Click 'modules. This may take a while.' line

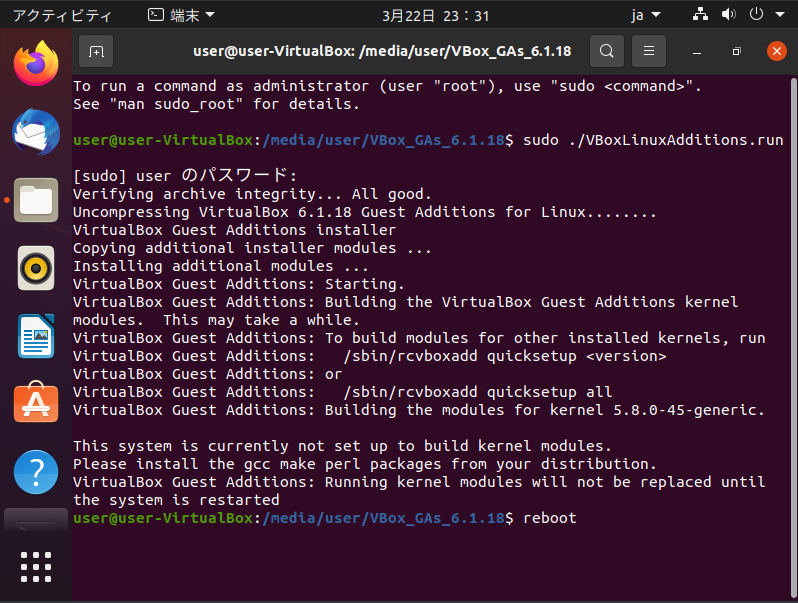point(216,320)
